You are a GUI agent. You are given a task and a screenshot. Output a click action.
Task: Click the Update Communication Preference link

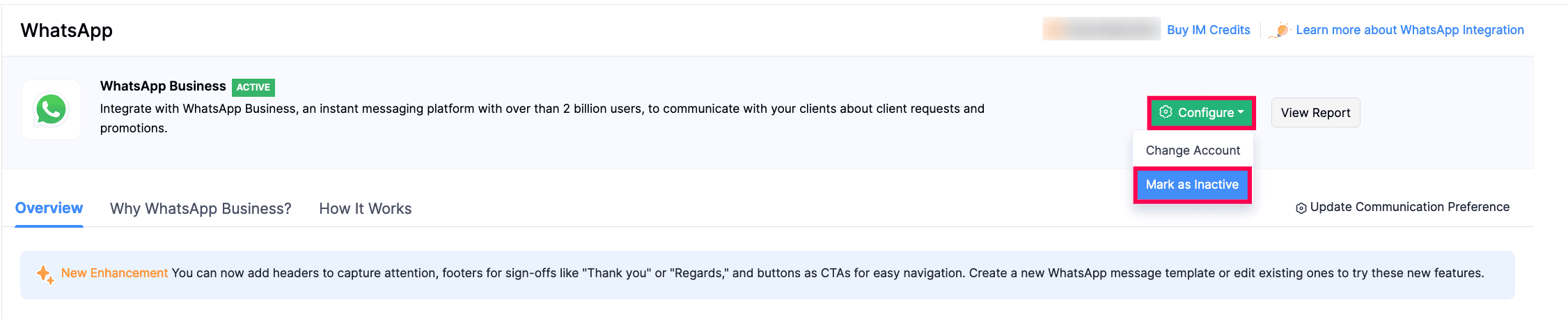coord(1409,207)
